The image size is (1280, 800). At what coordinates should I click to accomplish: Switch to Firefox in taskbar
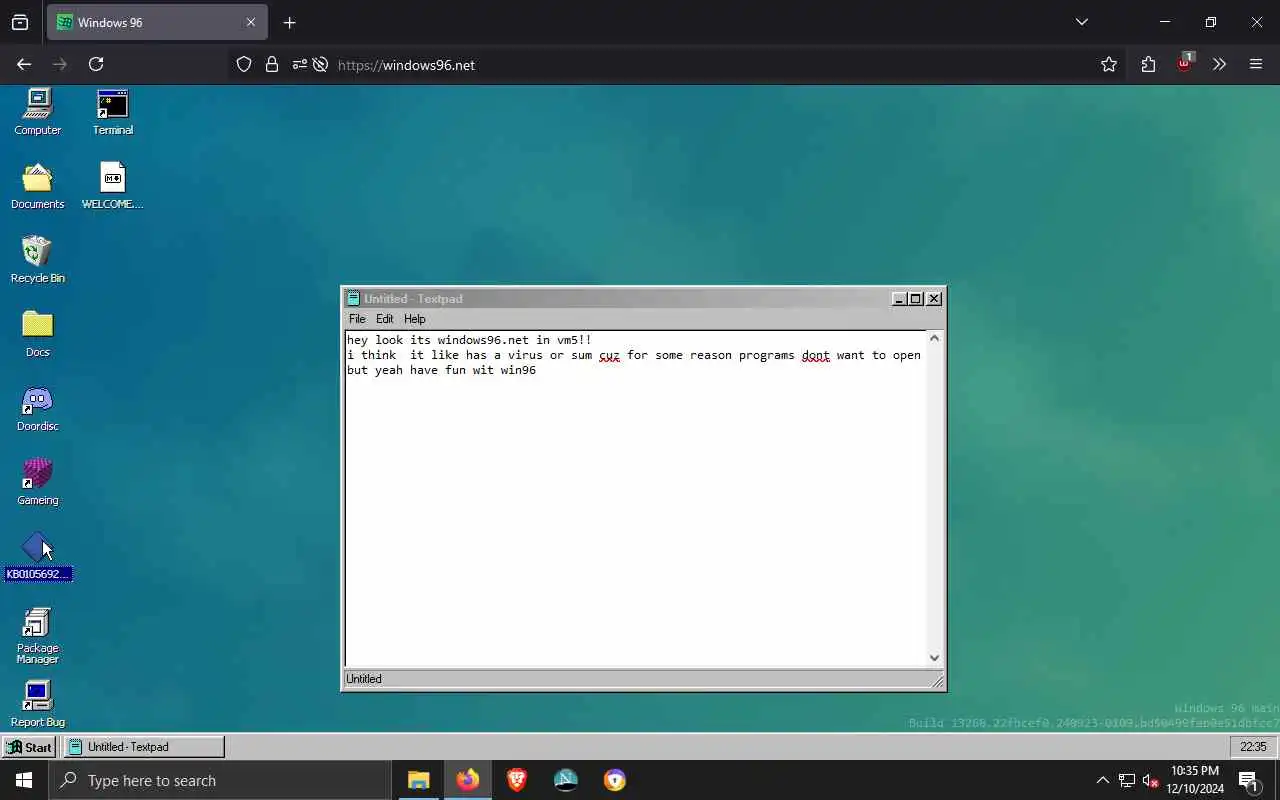[x=468, y=781]
